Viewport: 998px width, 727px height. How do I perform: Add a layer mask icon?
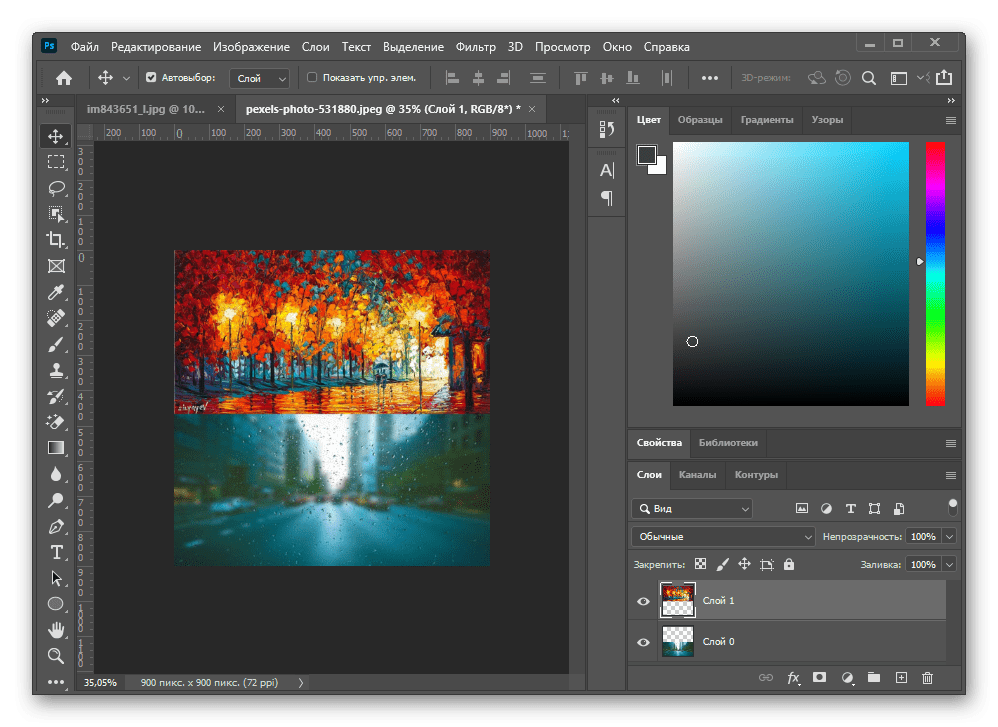tap(819, 678)
